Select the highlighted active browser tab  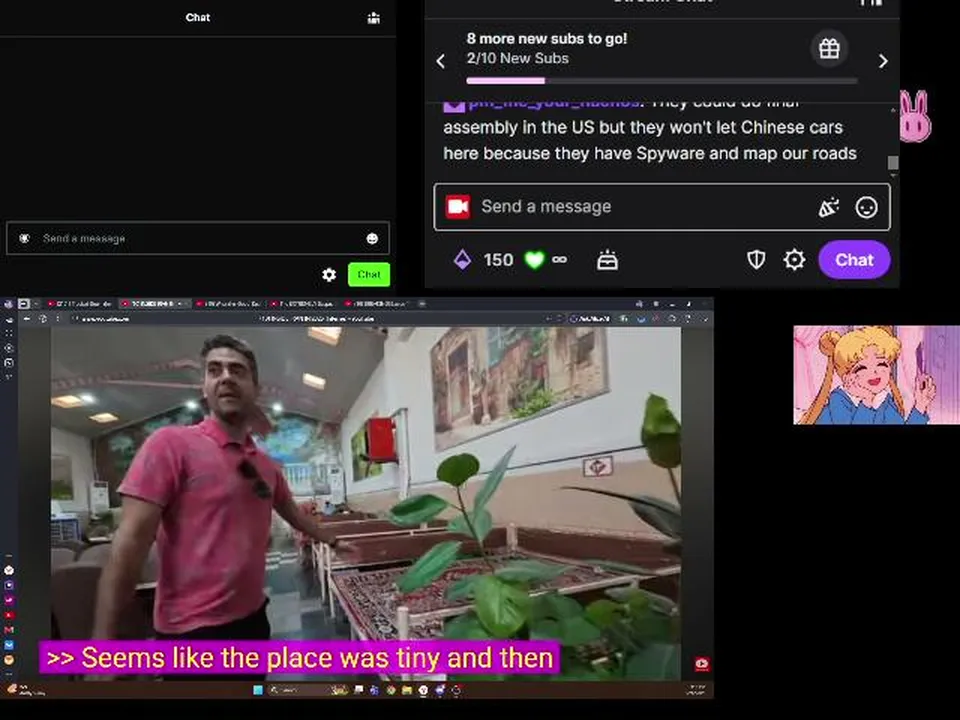point(154,304)
